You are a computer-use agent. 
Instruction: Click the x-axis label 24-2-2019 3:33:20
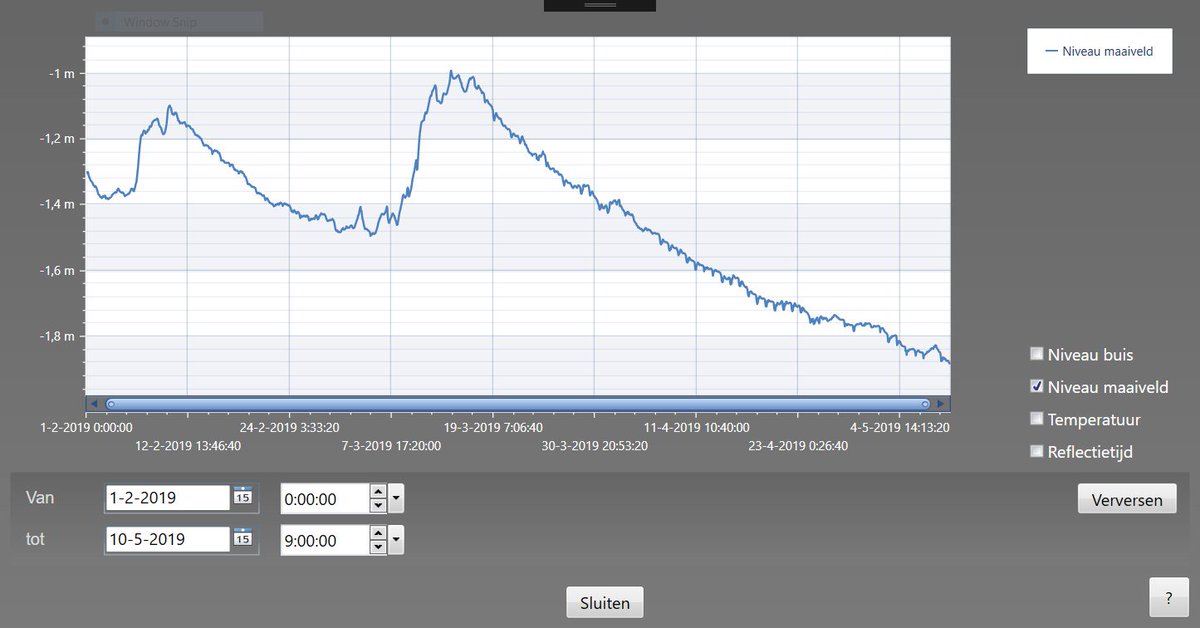[x=290, y=427]
